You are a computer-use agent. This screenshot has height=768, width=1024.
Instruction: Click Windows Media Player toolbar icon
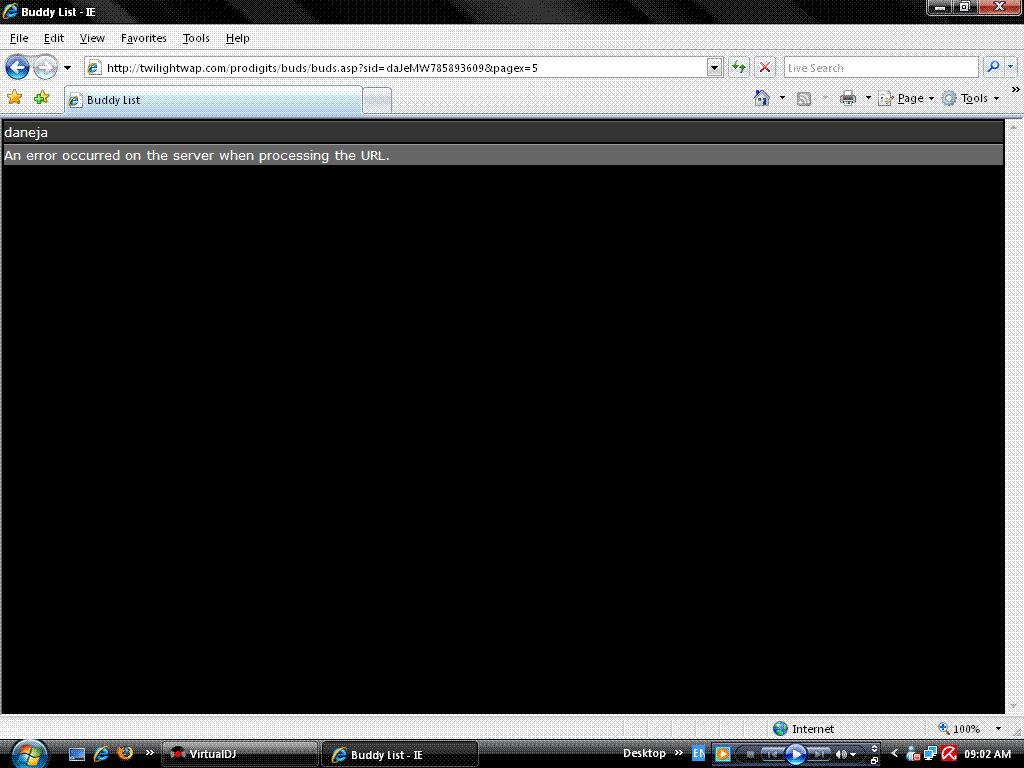(x=722, y=754)
